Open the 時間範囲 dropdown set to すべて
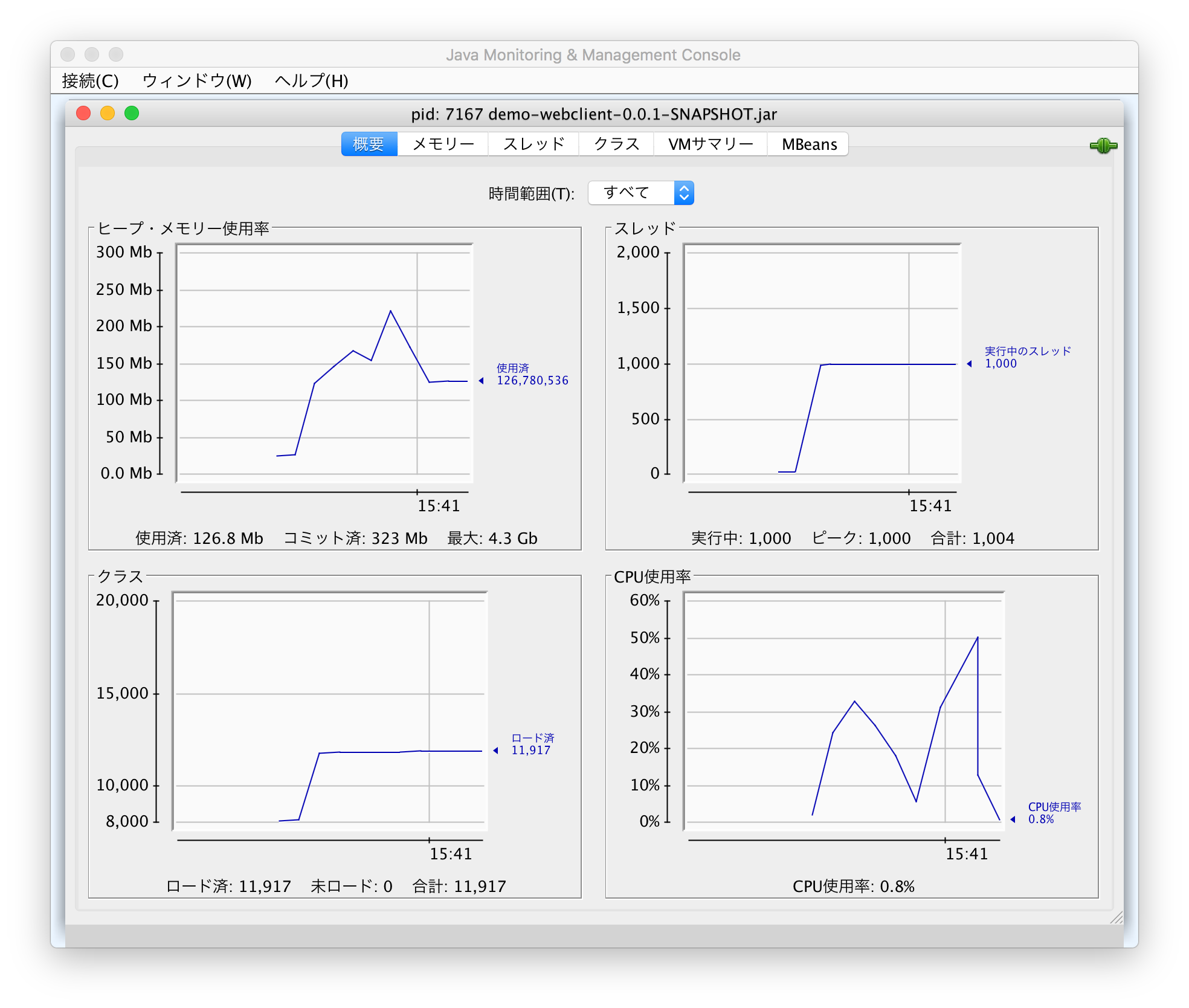 (x=640, y=193)
